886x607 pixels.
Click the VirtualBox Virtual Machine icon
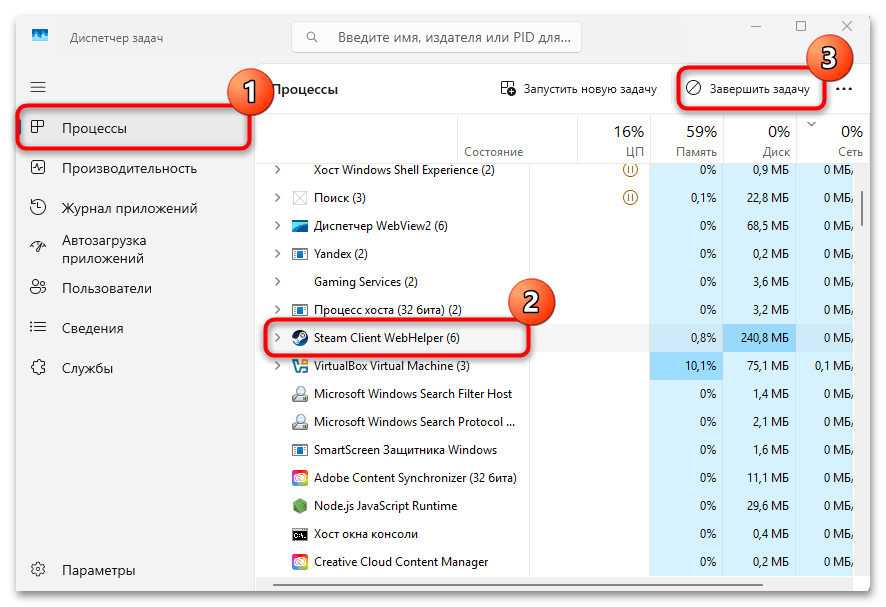coord(299,366)
